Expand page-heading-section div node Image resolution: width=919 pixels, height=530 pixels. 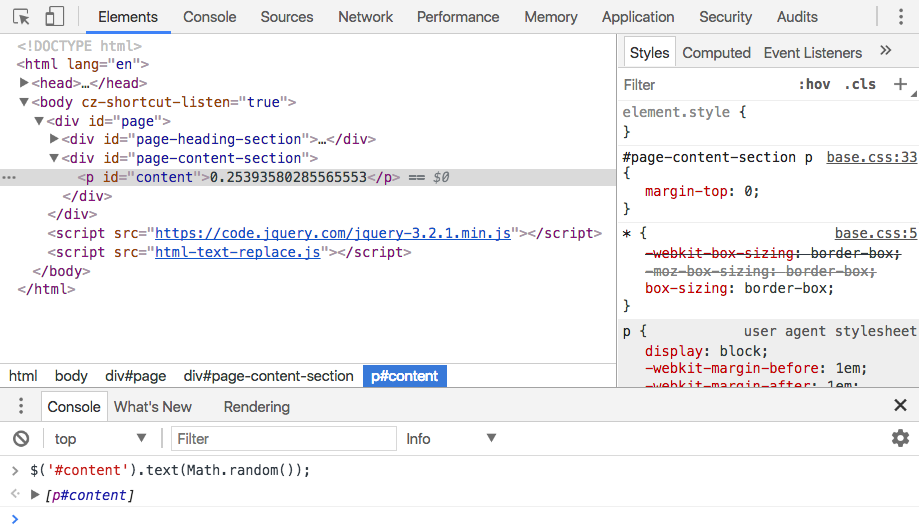(54, 139)
